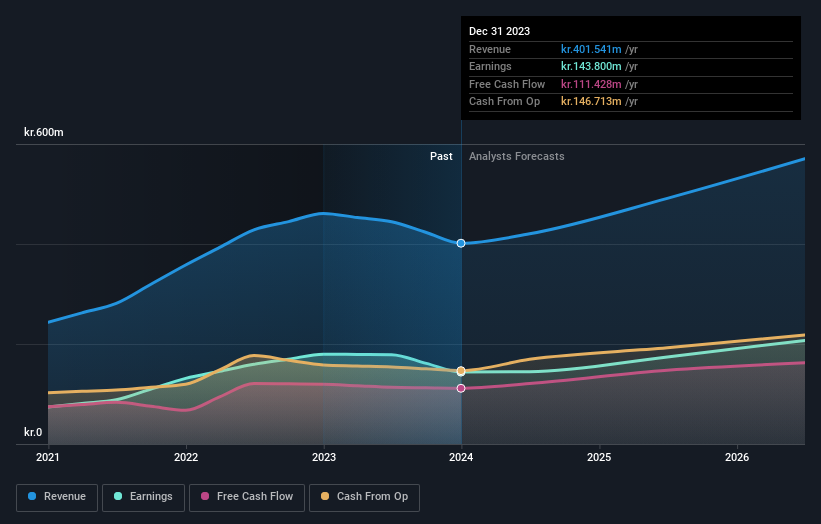Click the Cash From Op value kr.146.713m
The width and height of the screenshot is (821, 524).
pos(591,102)
